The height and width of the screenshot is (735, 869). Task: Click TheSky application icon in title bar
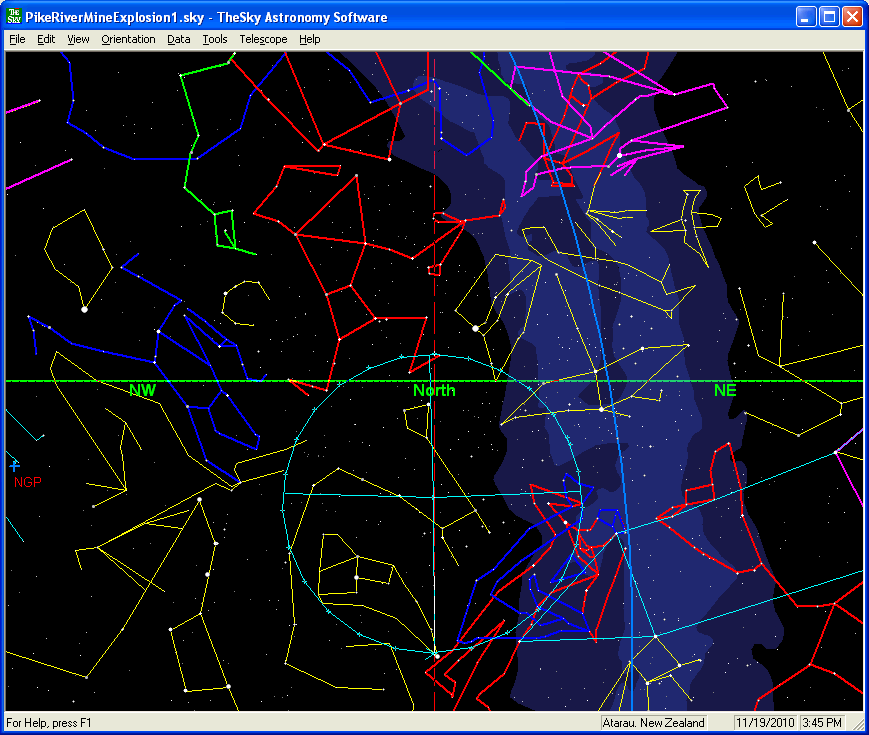coord(15,17)
